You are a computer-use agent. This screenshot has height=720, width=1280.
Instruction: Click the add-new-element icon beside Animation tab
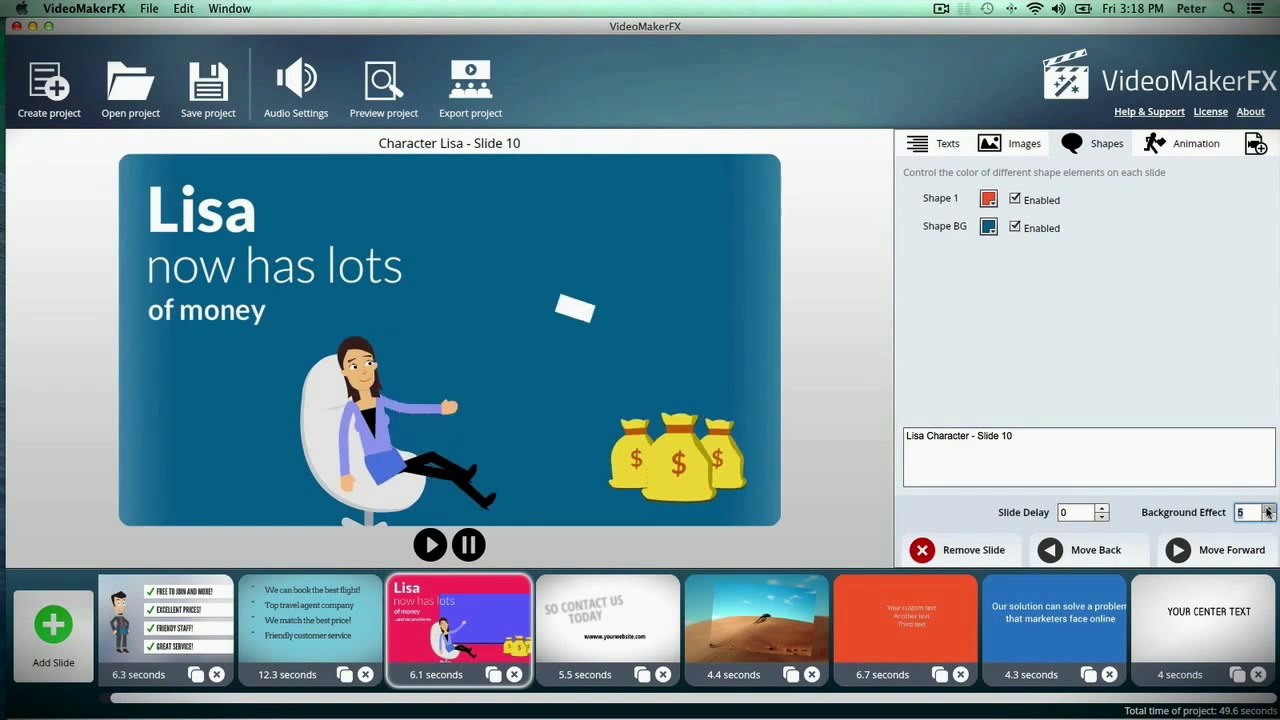tap(1256, 144)
